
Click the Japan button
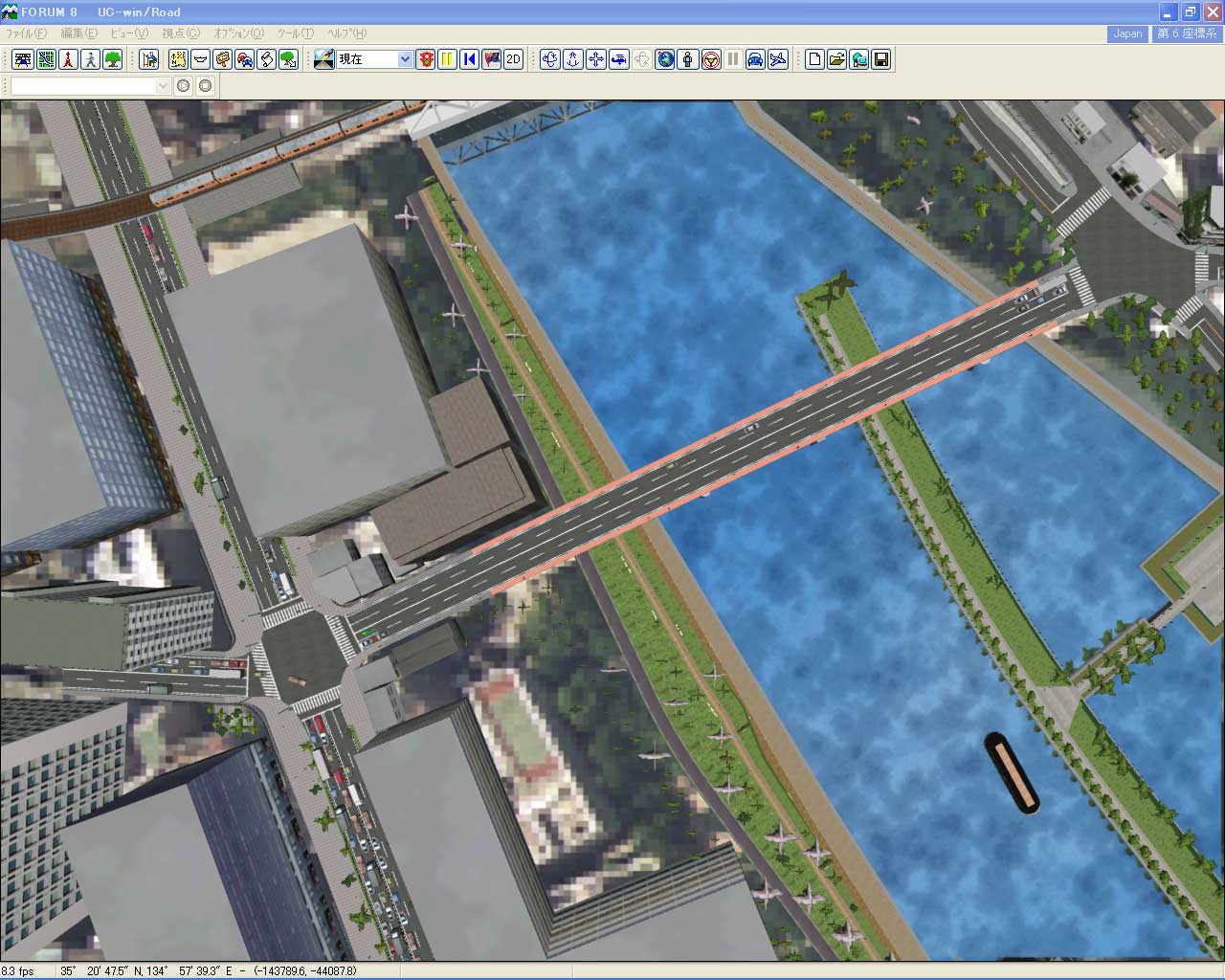point(1127,33)
